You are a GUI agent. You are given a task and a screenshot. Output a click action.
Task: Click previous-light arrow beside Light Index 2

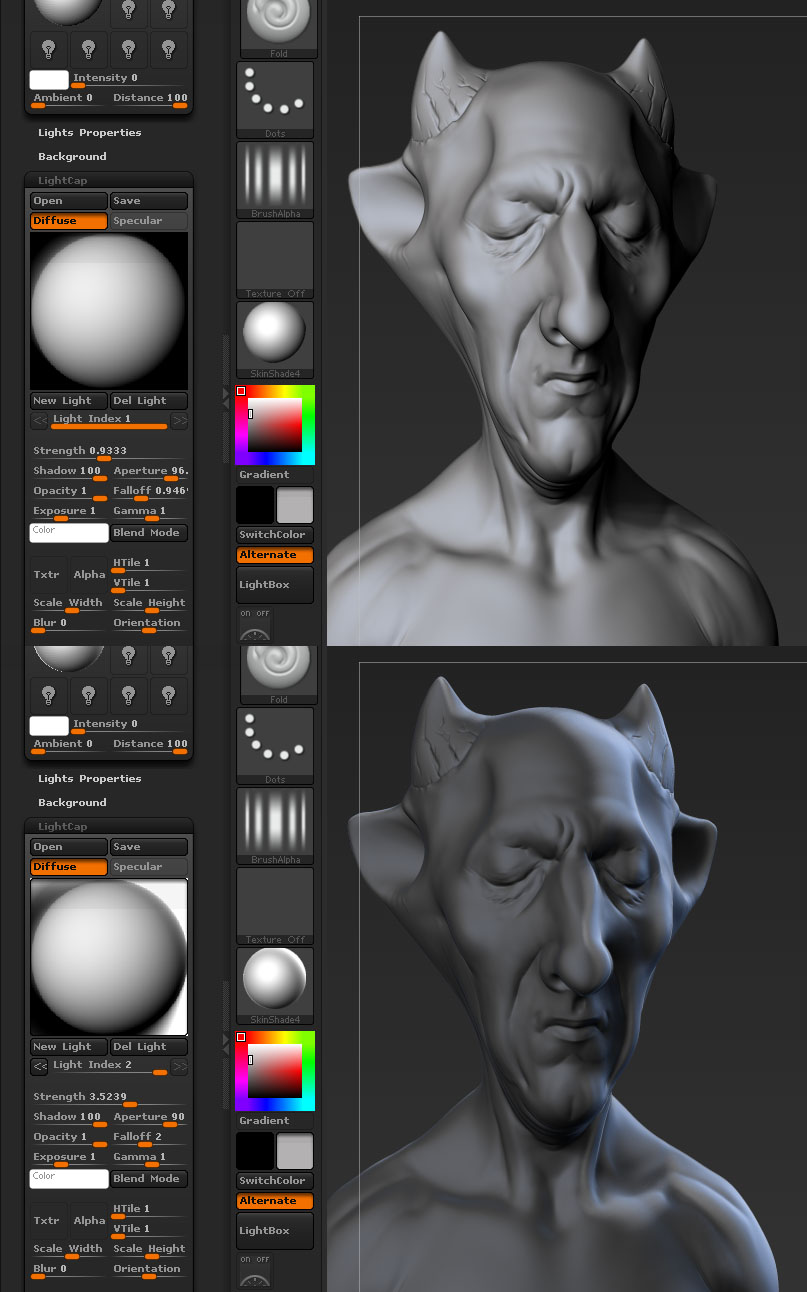(39, 1067)
